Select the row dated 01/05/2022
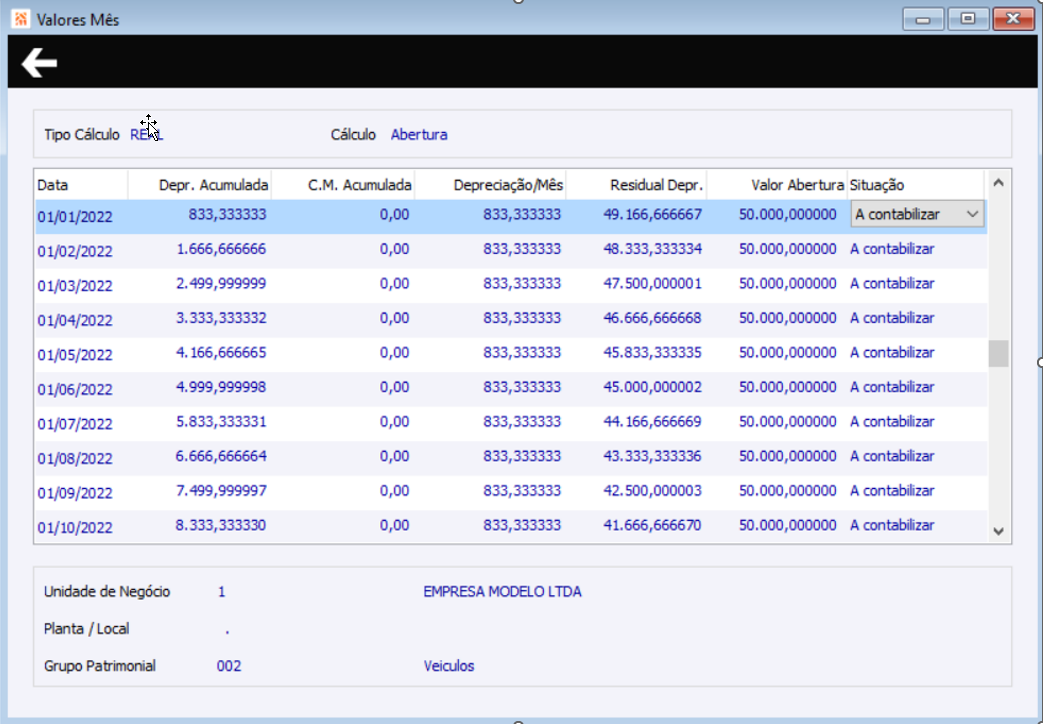This screenshot has height=724, width=1043. tap(511, 355)
